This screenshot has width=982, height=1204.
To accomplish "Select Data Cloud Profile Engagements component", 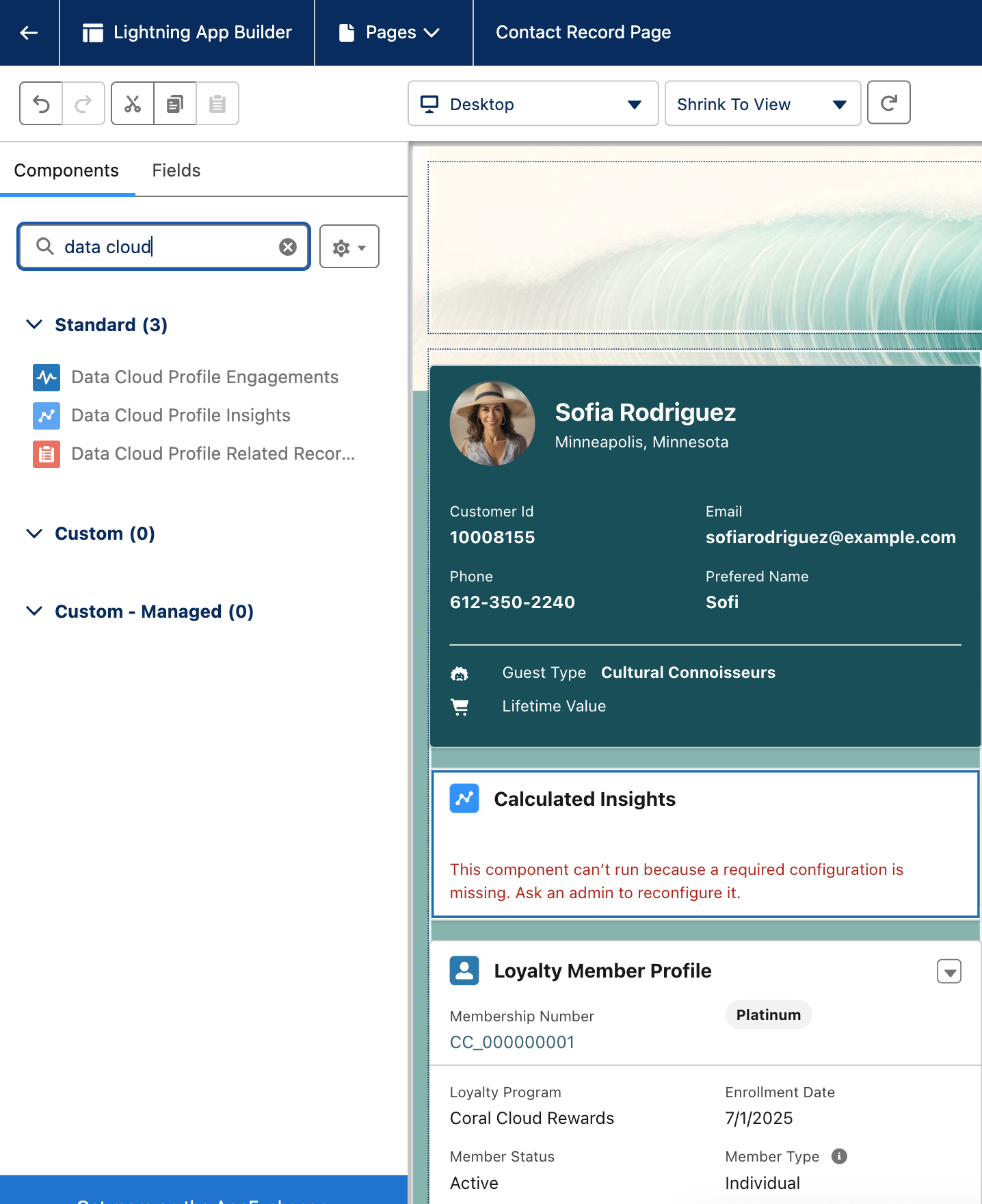I will point(204,377).
